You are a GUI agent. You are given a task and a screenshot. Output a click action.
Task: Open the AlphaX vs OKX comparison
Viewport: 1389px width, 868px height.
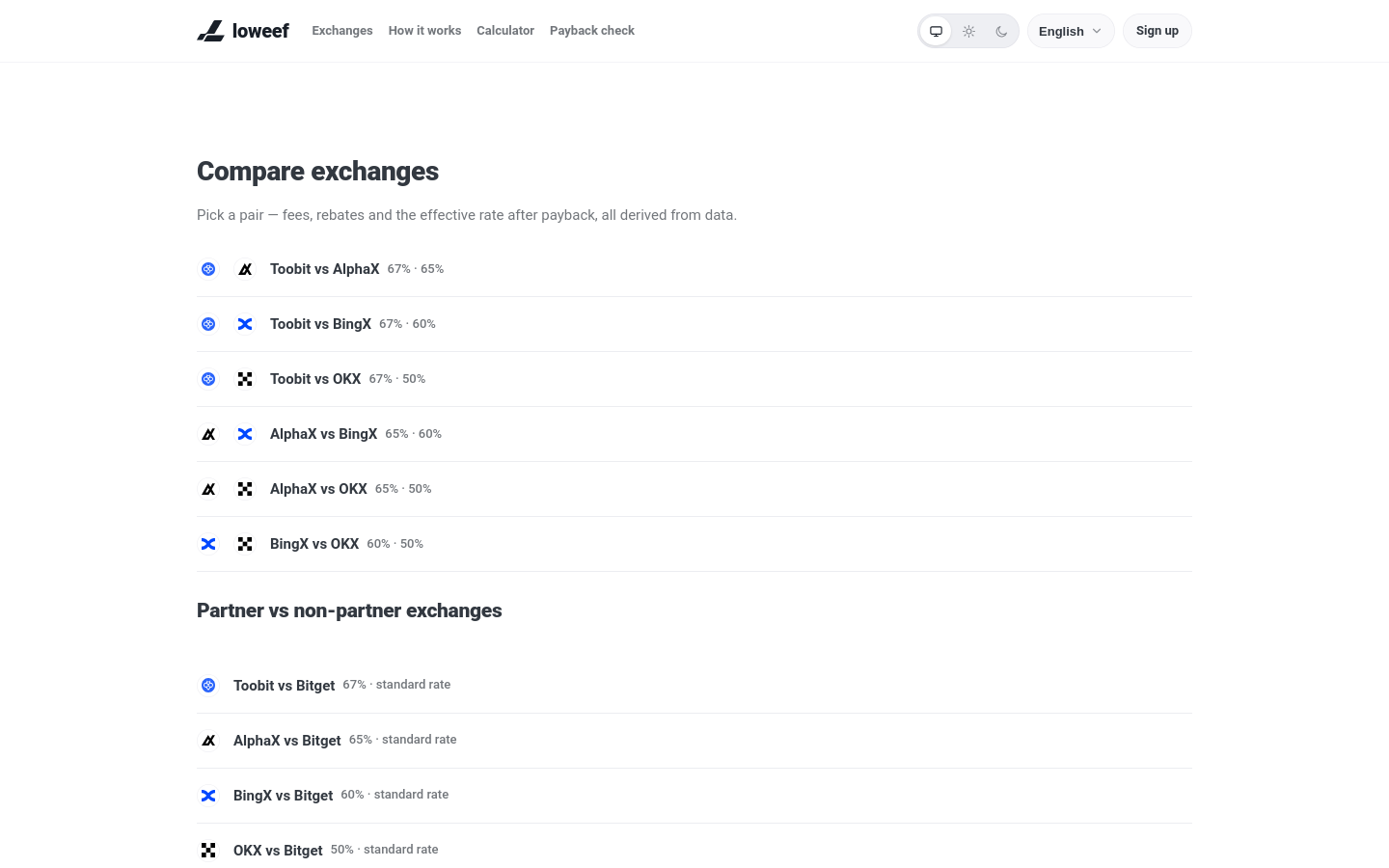click(x=318, y=489)
